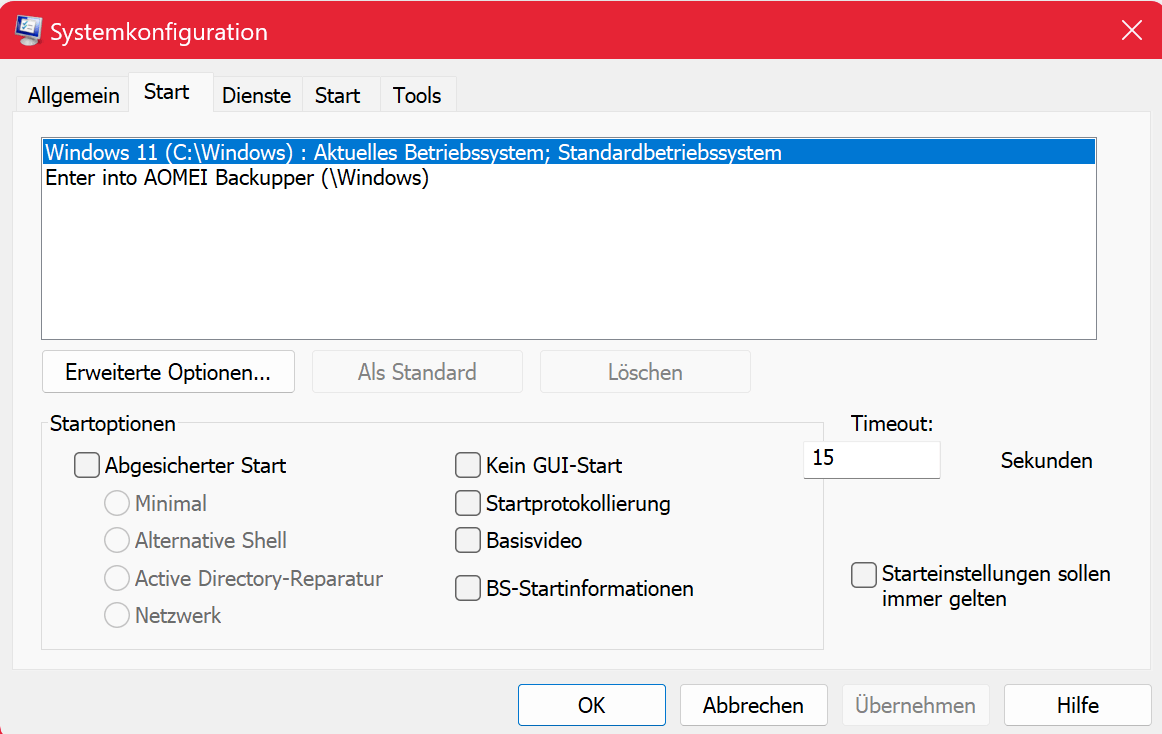Click Abbrechen to cancel

point(753,705)
